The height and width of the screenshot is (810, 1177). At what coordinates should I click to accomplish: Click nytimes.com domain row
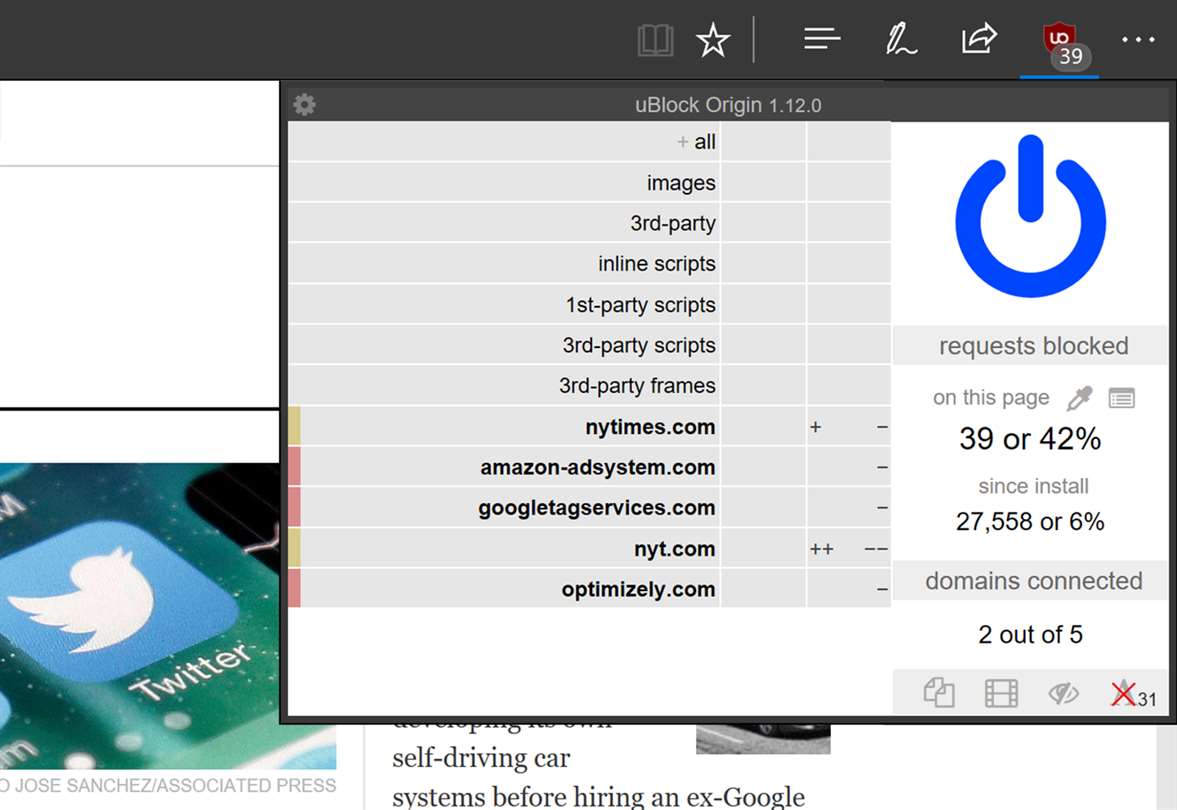tap(503, 426)
